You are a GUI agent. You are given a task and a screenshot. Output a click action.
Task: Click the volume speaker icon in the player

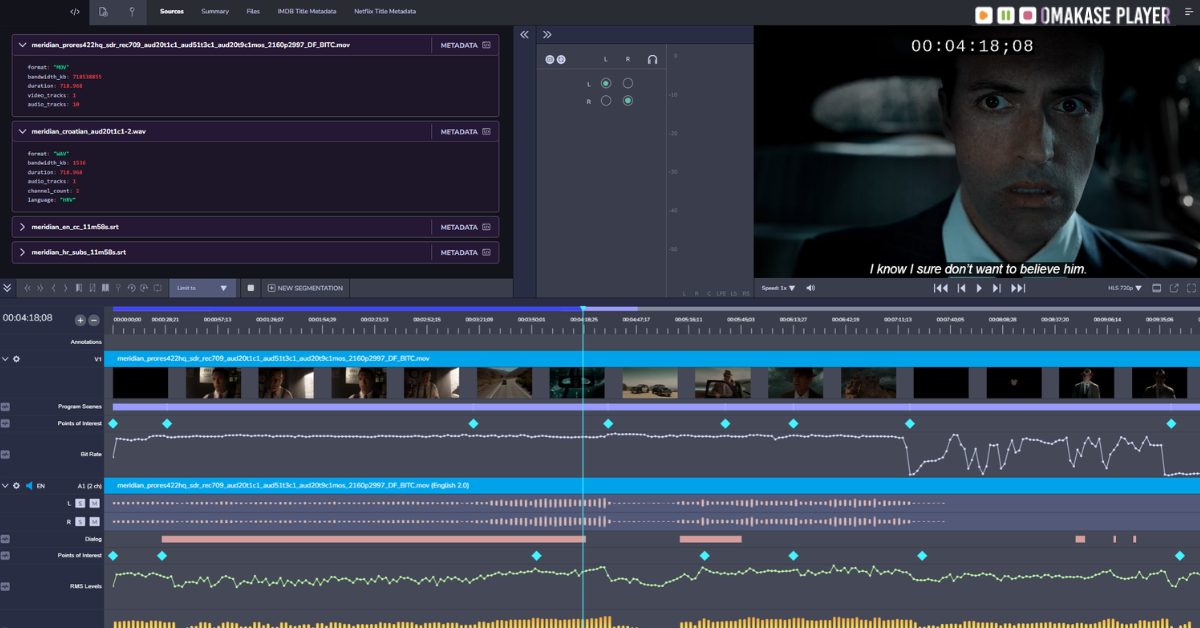pos(810,288)
